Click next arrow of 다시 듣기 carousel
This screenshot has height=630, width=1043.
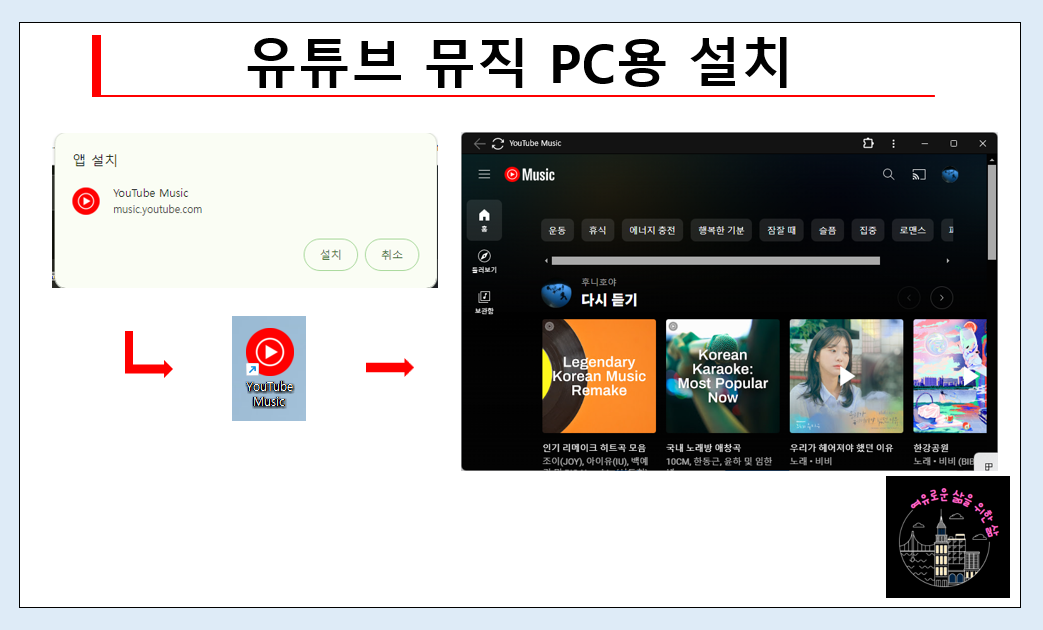(x=941, y=297)
